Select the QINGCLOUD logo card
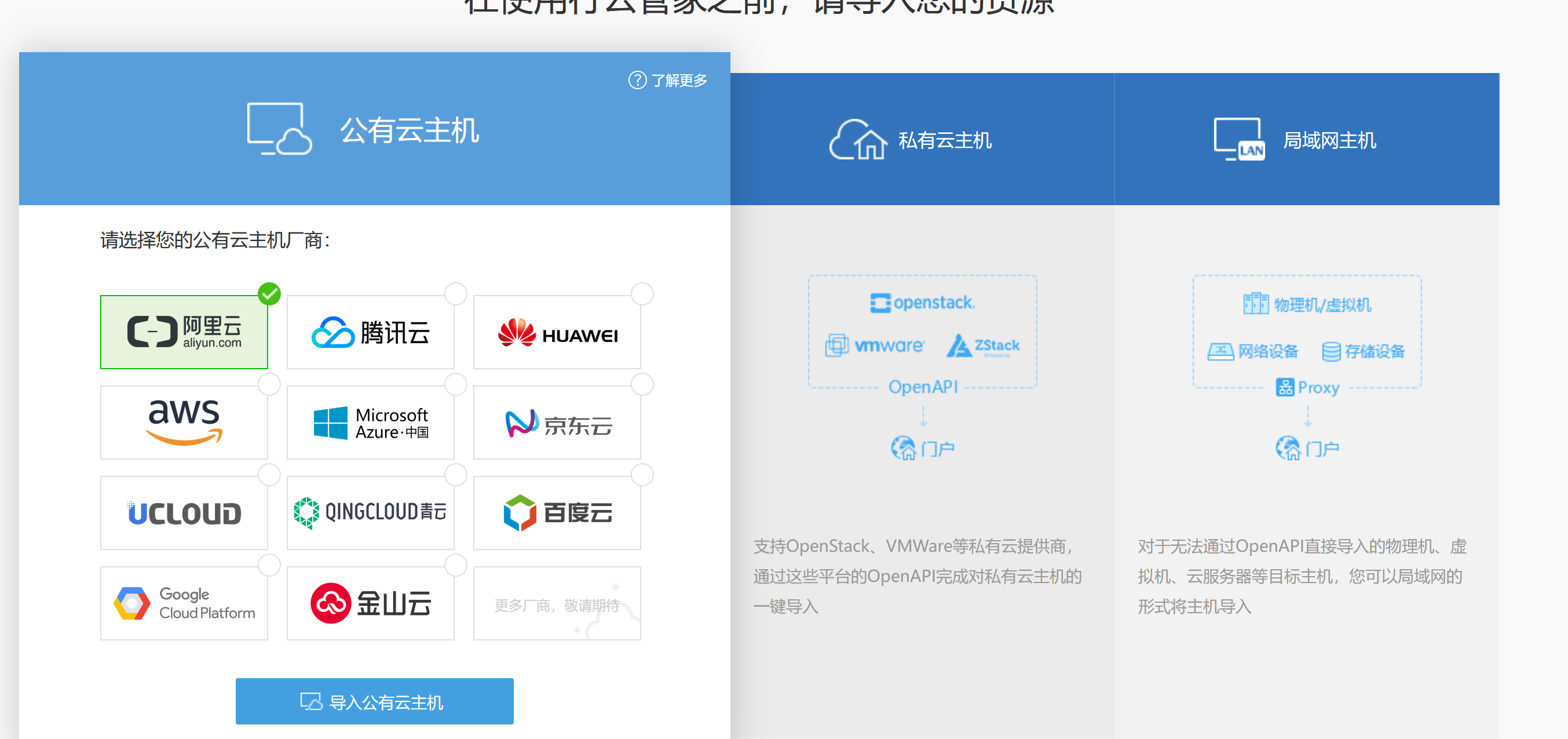The width and height of the screenshot is (1568, 739). (x=370, y=512)
